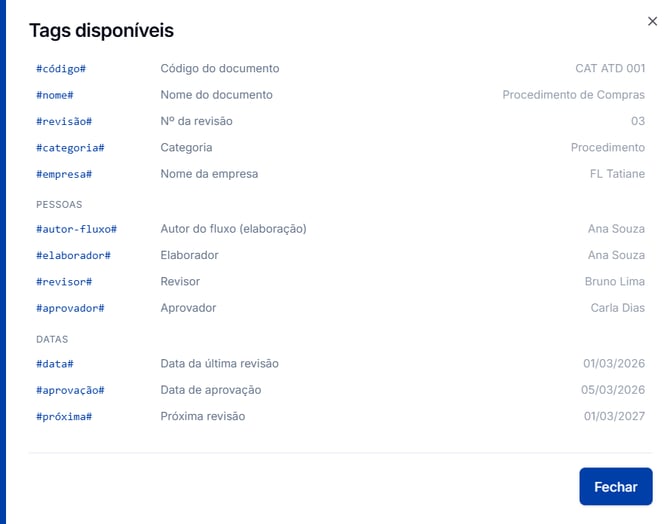Click the DATAS section header
This screenshot has width=670, height=524.
pos(52,339)
